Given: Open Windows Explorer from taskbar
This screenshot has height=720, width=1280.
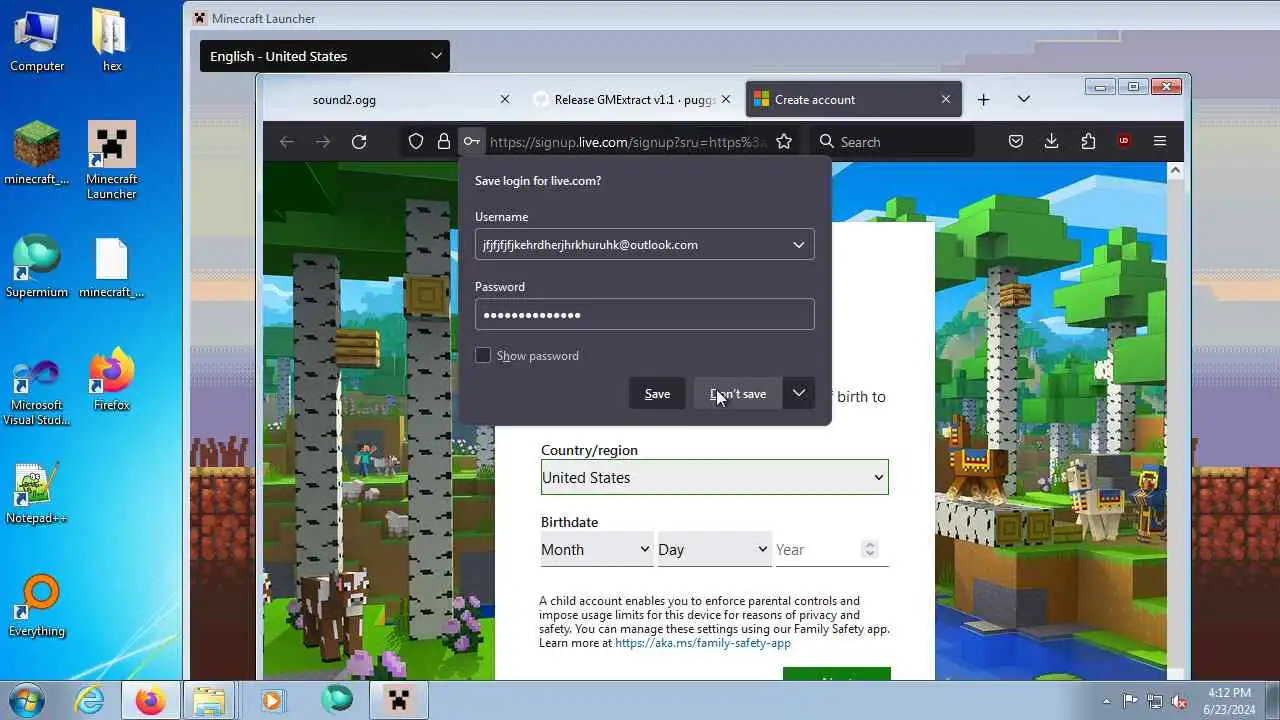Looking at the screenshot, I should tap(209, 700).
